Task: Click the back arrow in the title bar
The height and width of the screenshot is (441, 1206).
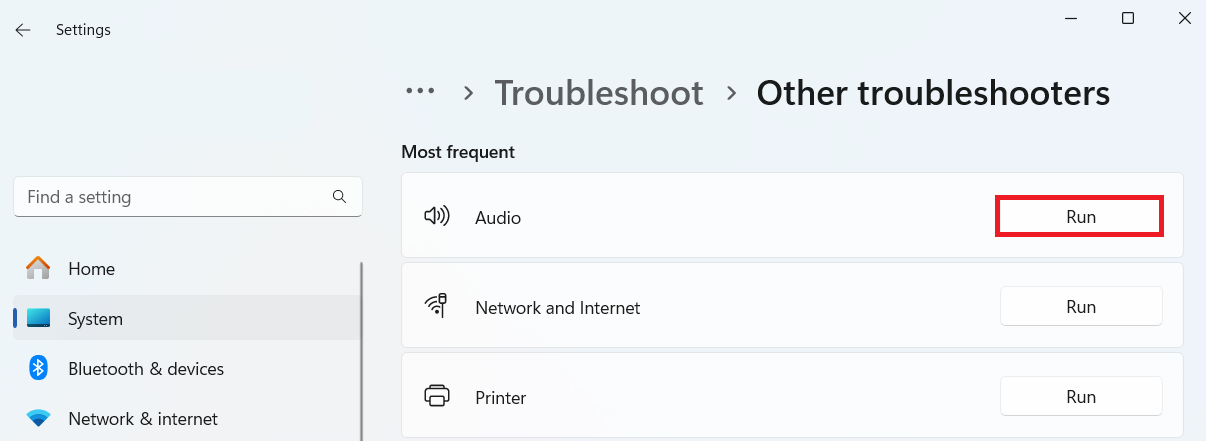Action: coord(23,30)
